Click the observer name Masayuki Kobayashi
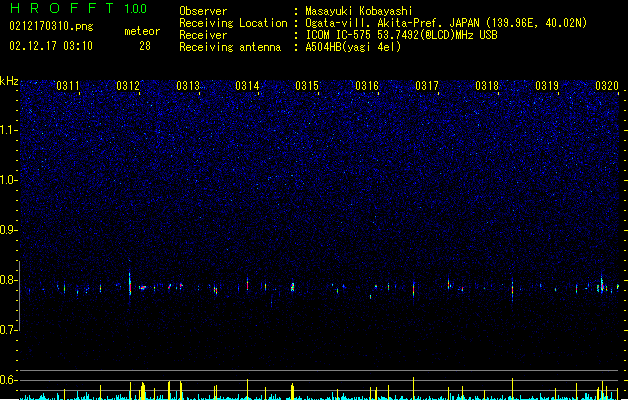629x400 pixels. click(358, 11)
